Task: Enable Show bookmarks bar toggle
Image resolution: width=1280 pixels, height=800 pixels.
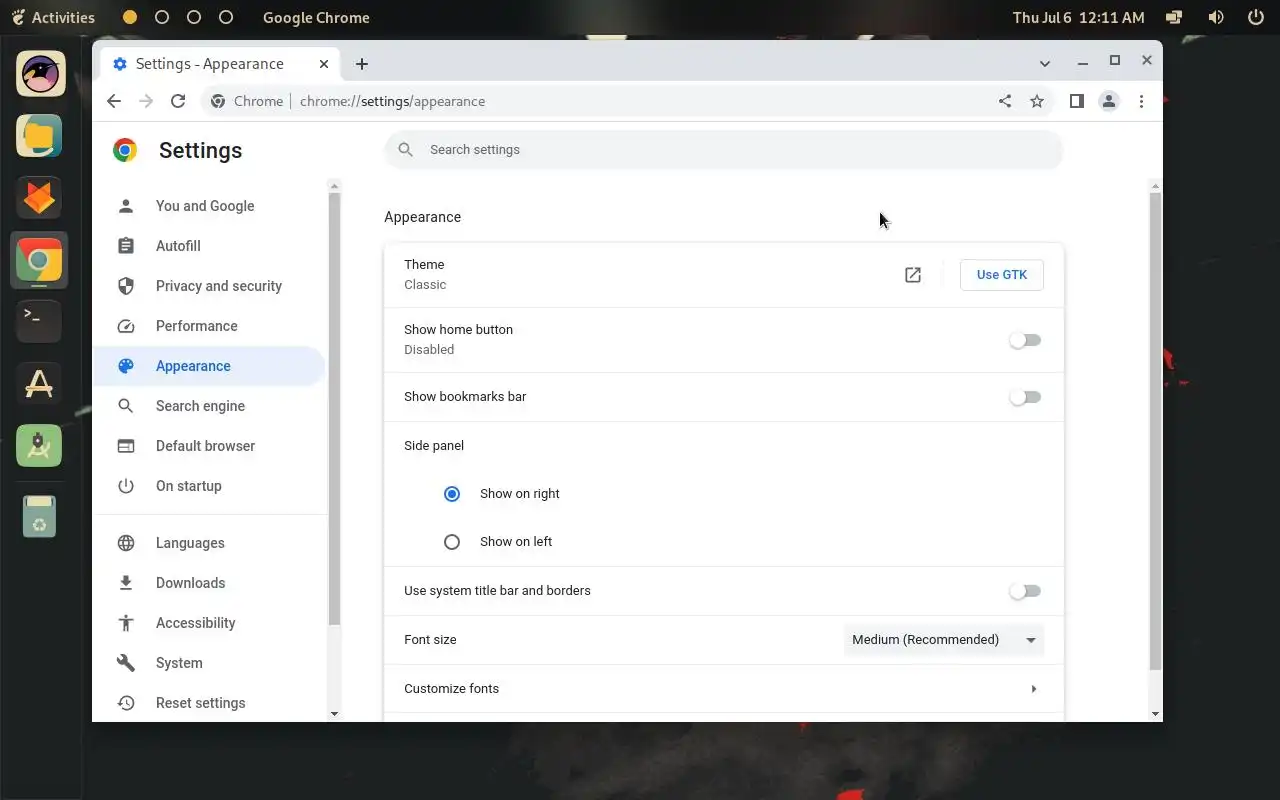Action: [x=1025, y=397]
